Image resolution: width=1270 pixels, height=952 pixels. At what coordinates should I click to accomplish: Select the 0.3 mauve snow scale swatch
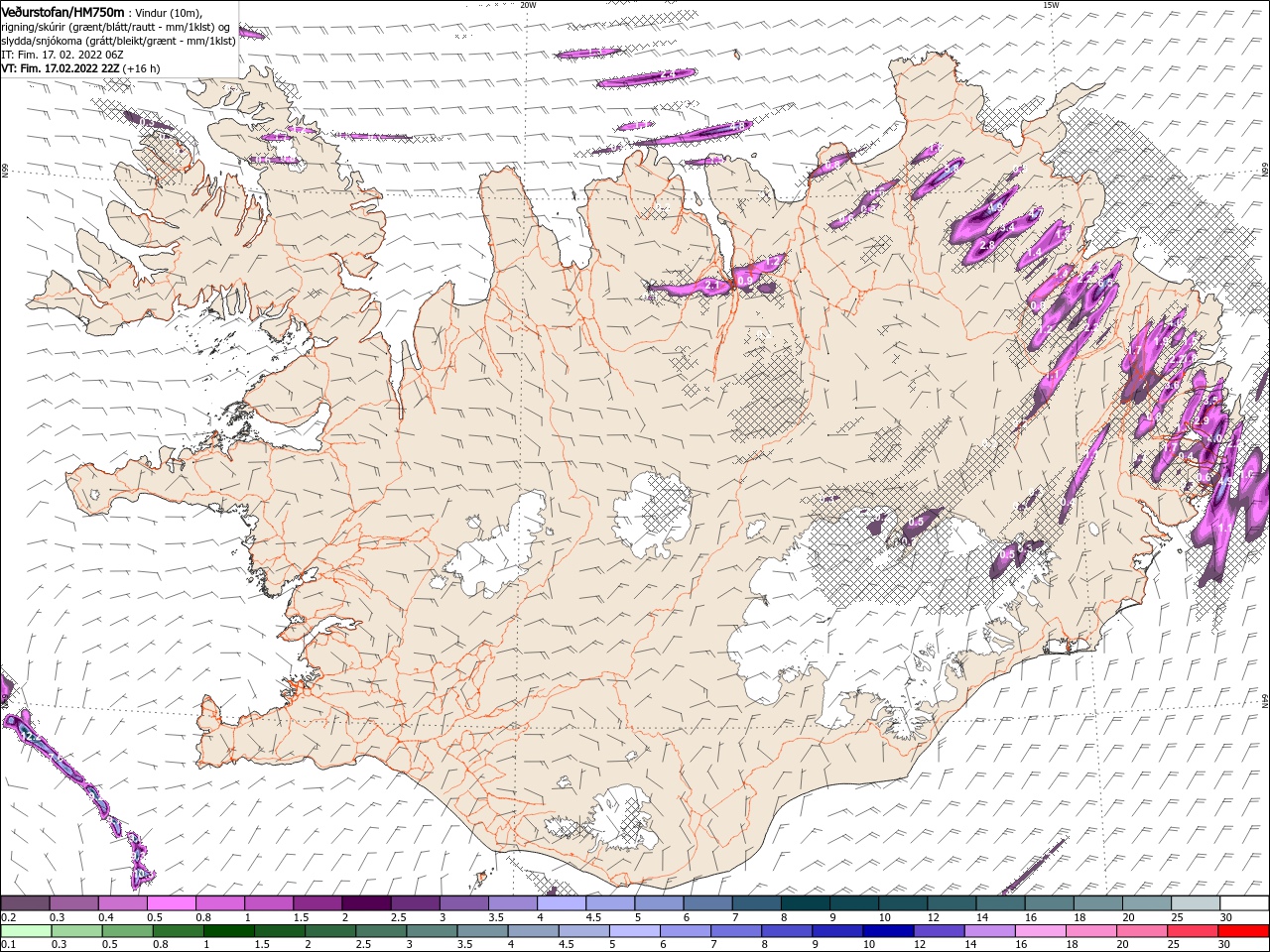click(x=73, y=903)
